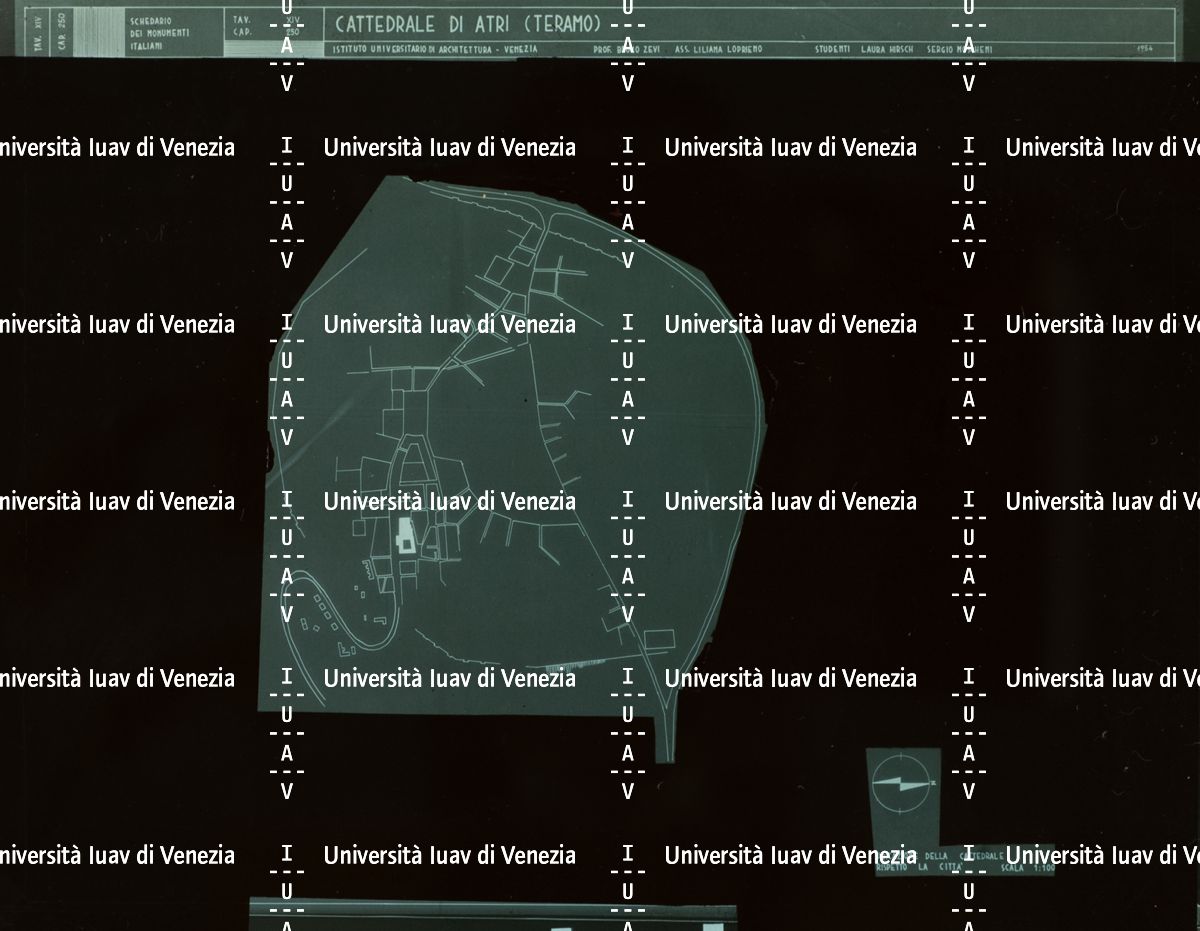Click the small buildings inside the winding road
The width and height of the screenshot is (1200, 931).
click(x=323, y=612)
